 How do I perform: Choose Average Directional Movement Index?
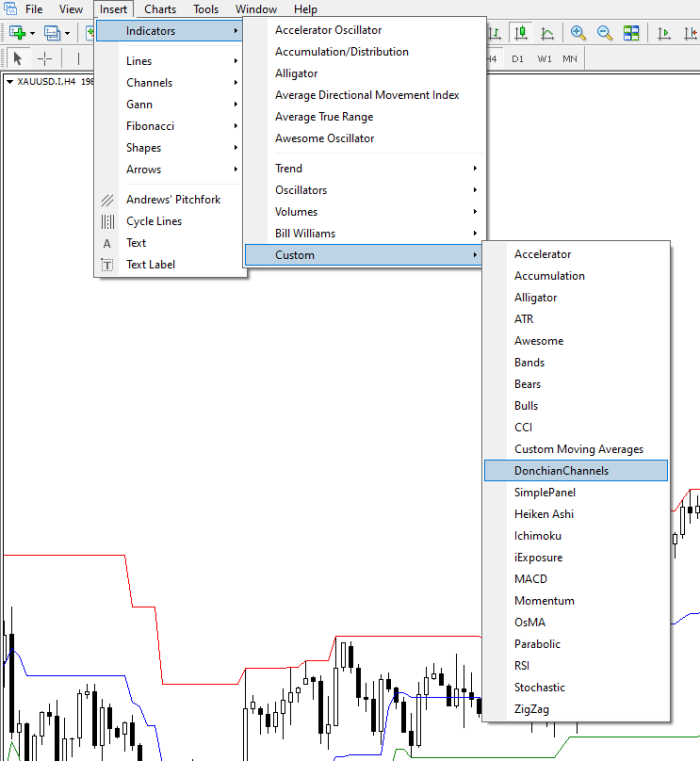(x=367, y=95)
